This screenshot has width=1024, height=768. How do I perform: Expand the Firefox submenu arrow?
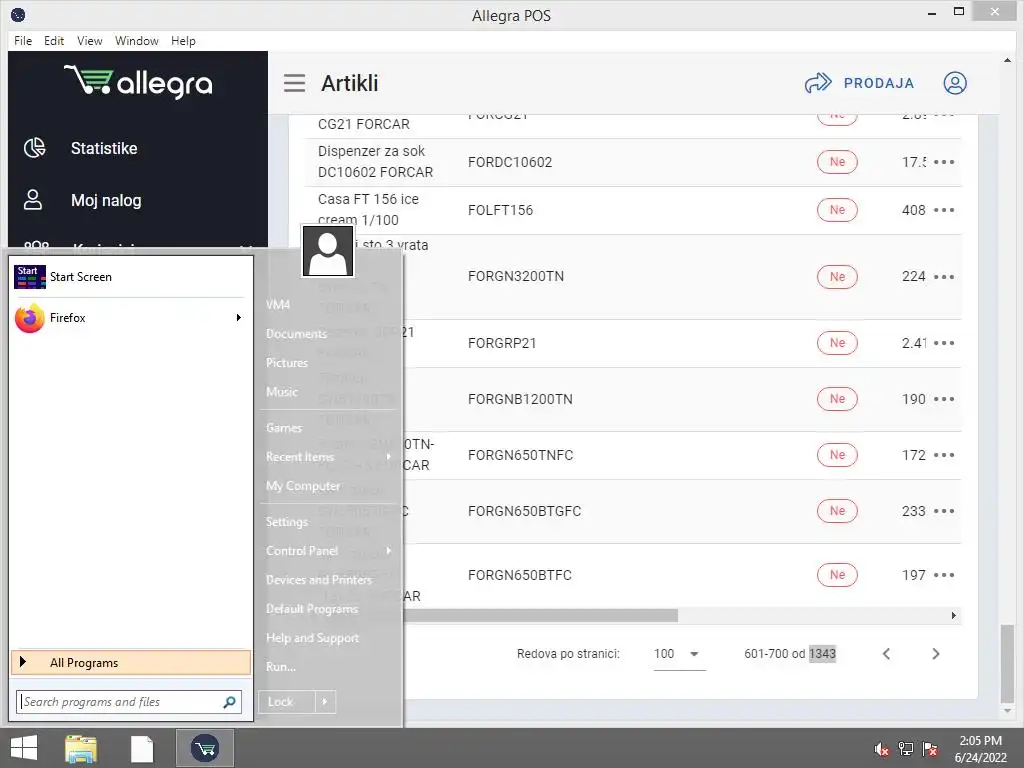[x=239, y=318]
